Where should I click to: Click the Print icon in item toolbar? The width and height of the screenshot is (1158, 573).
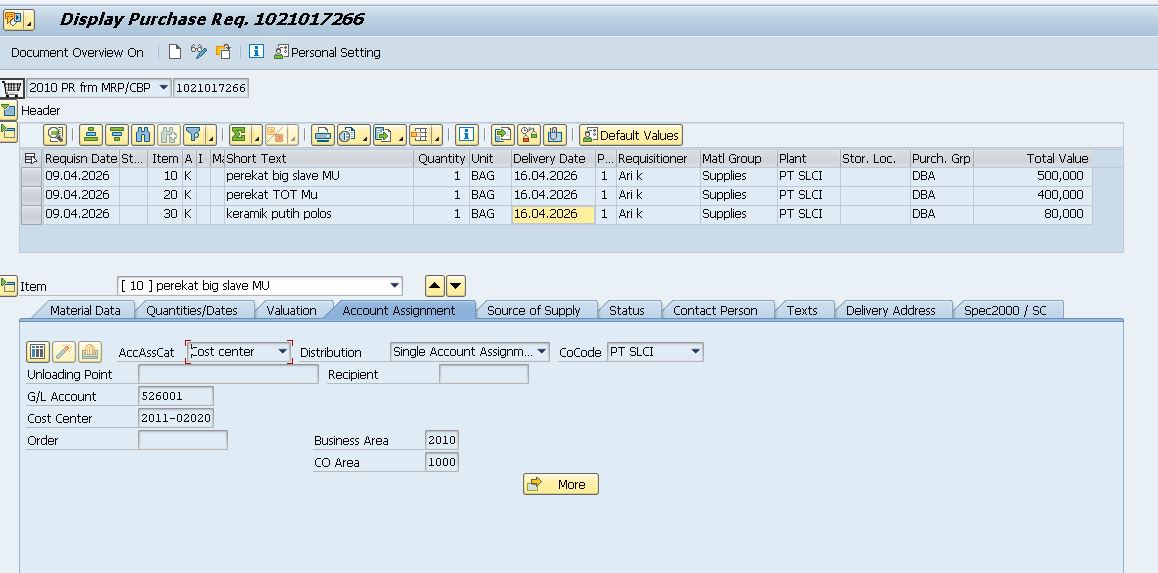tap(322, 135)
